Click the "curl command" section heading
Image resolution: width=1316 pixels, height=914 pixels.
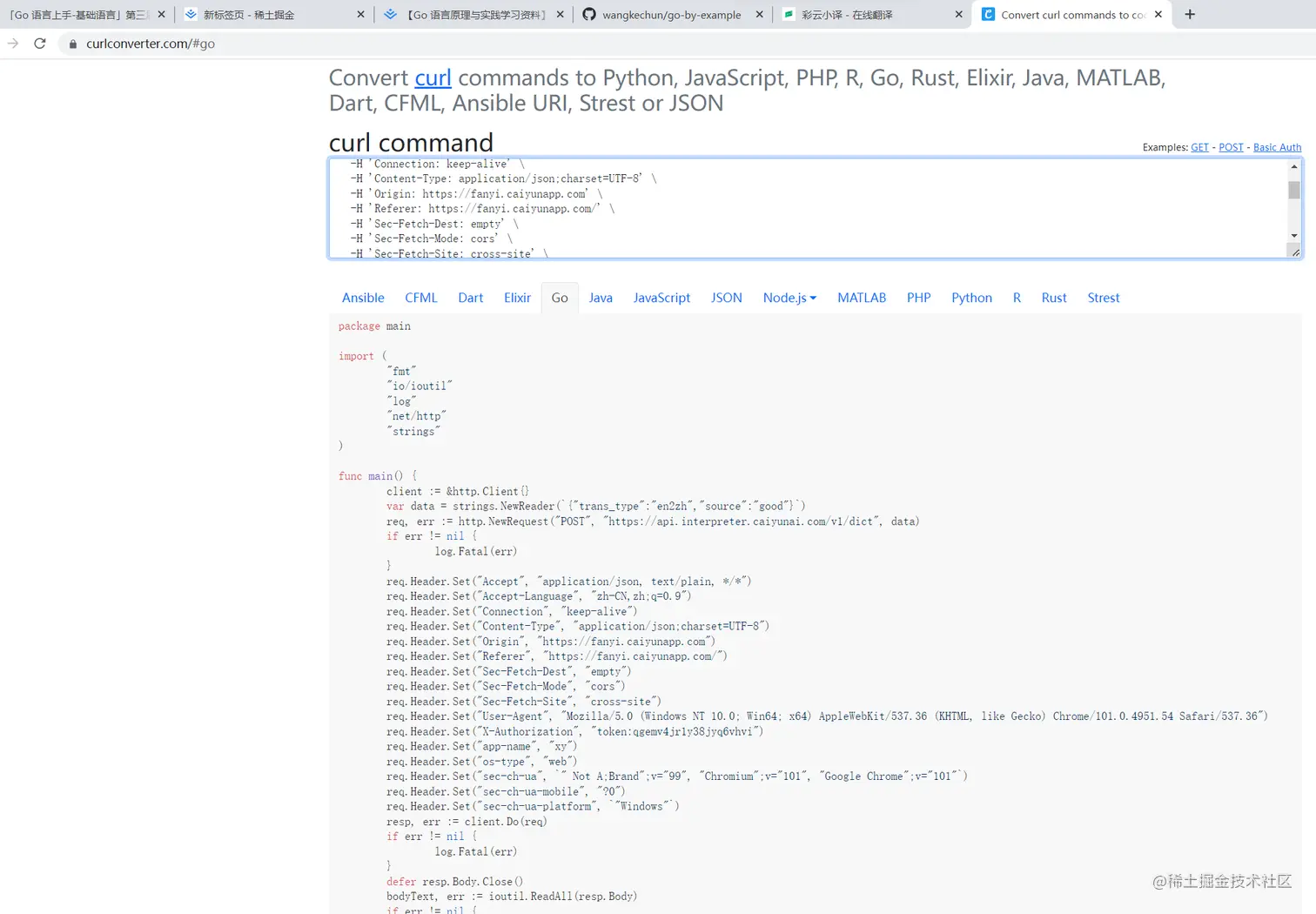pyautogui.click(x=411, y=142)
